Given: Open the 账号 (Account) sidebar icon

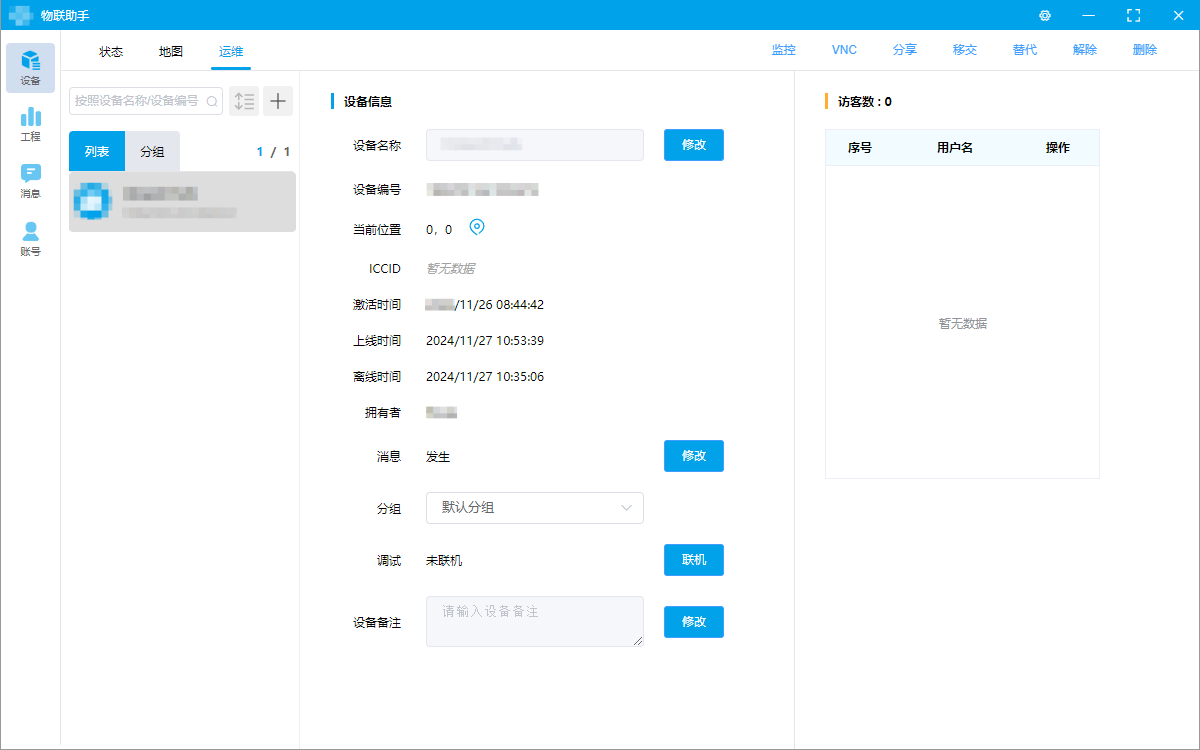Looking at the screenshot, I should 30,239.
